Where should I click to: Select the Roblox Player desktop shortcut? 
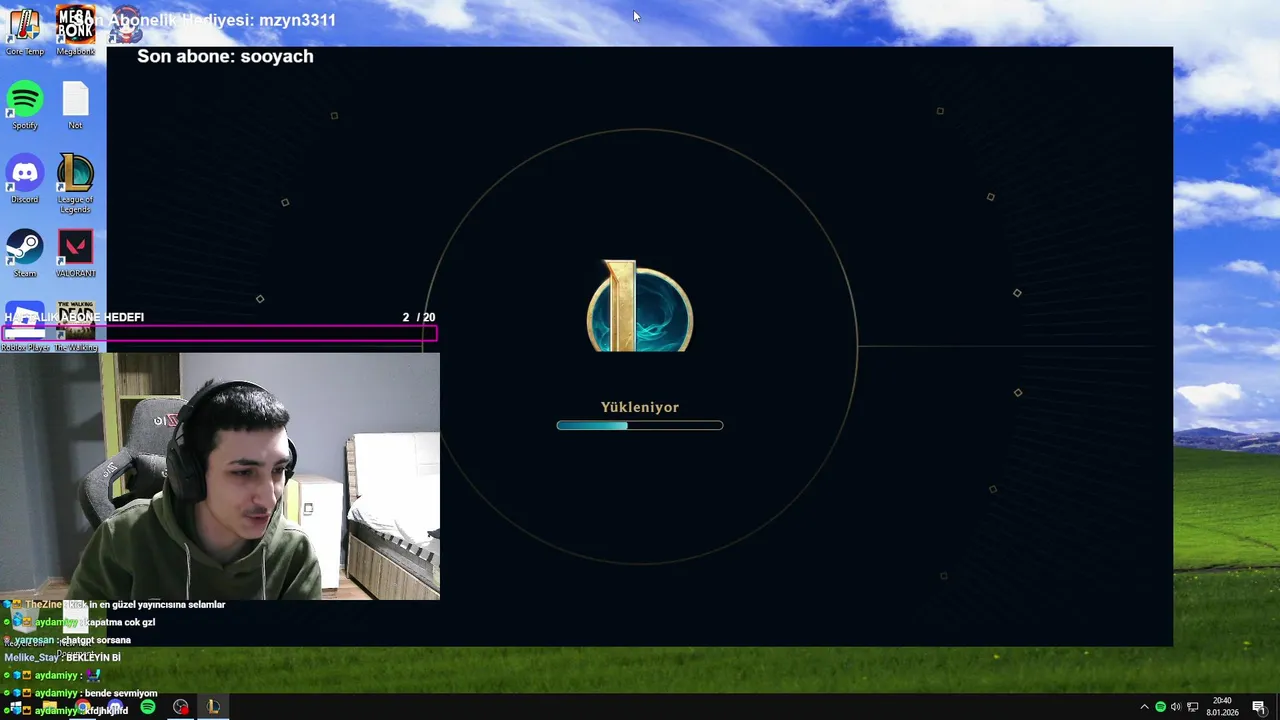tap(25, 327)
